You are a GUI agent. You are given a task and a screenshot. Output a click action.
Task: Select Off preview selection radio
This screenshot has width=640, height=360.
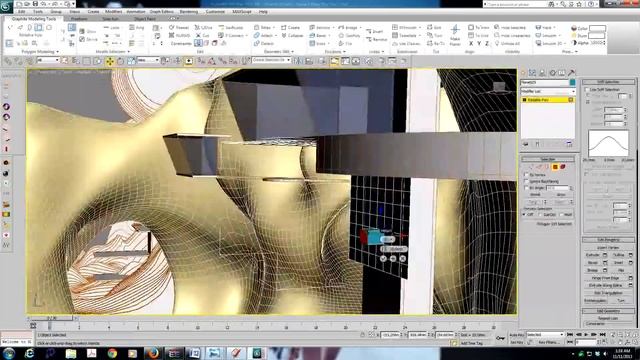coord(524,214)
